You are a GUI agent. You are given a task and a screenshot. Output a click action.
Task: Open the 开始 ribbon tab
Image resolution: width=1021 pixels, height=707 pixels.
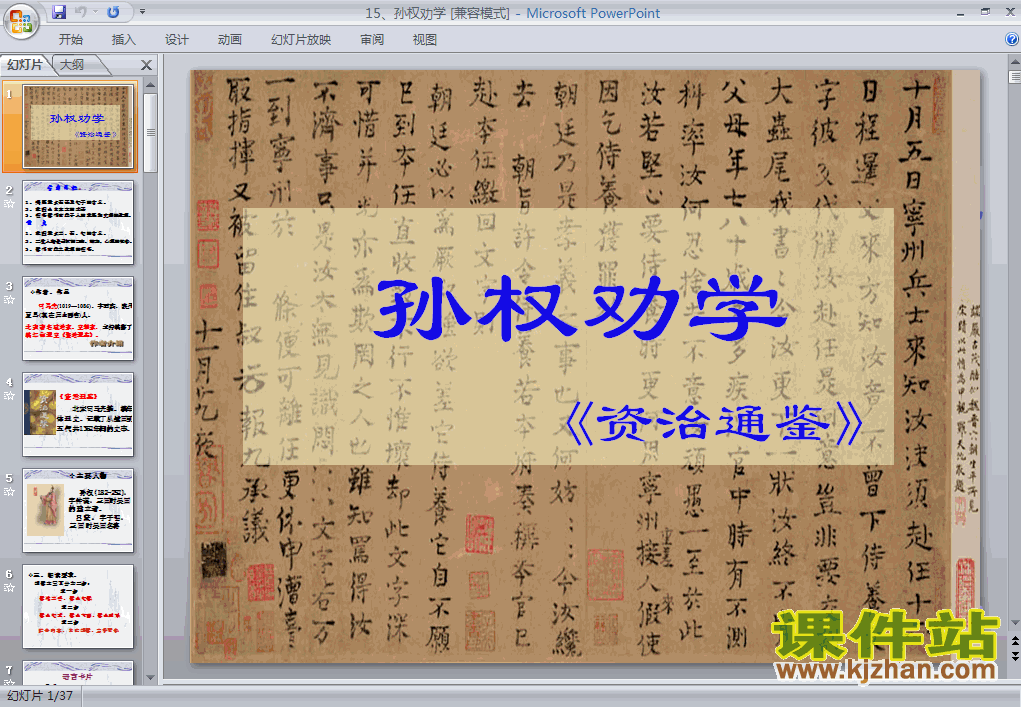[x=70, y=40]
